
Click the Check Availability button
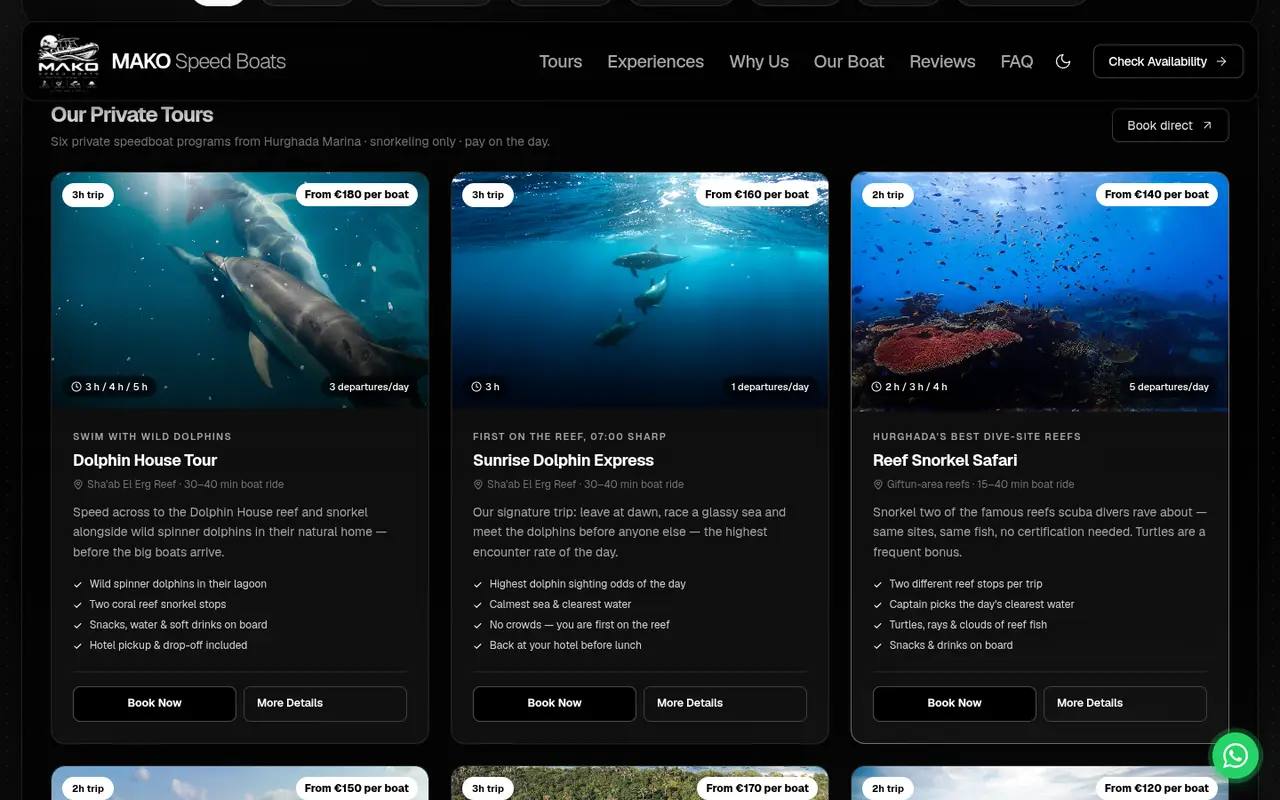(1168, 61)
